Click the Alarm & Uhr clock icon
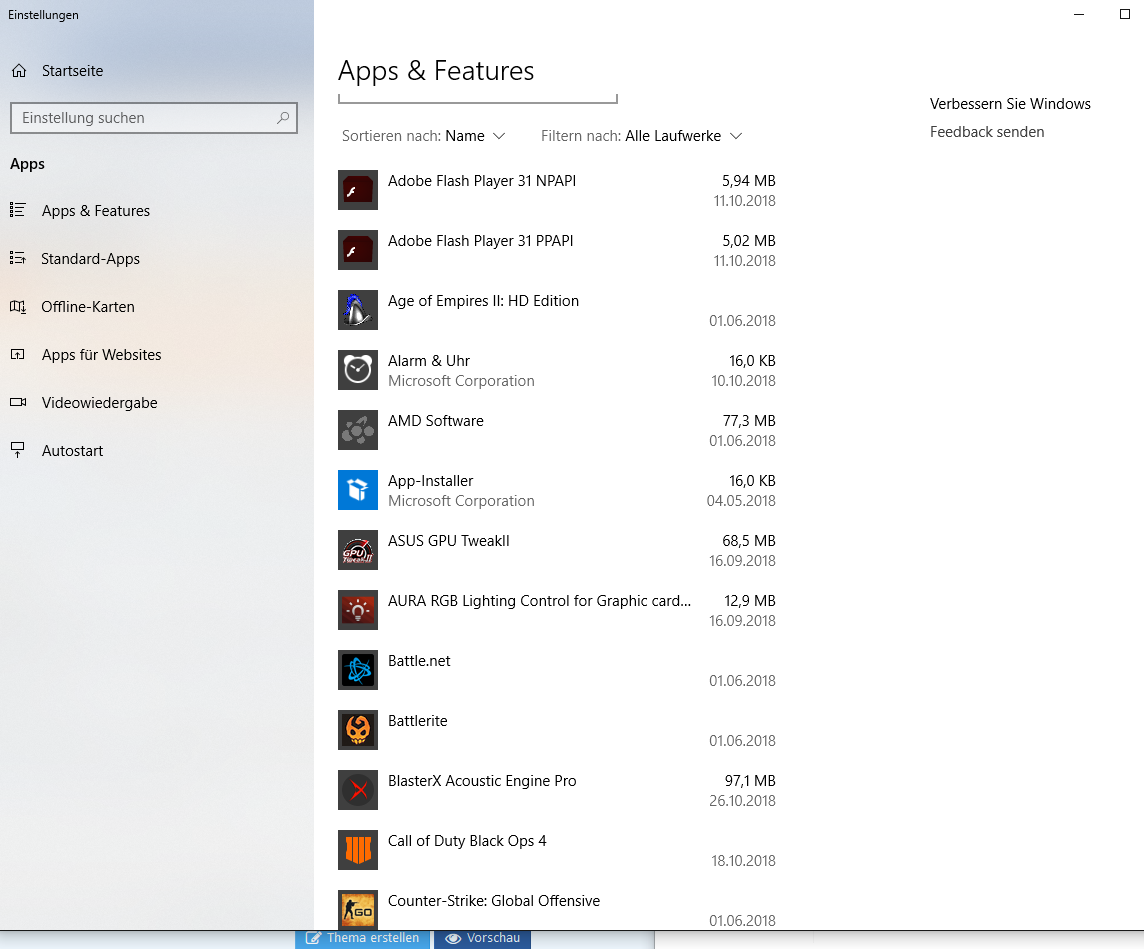Screen dimensions: 1144x949 (358, 370)
